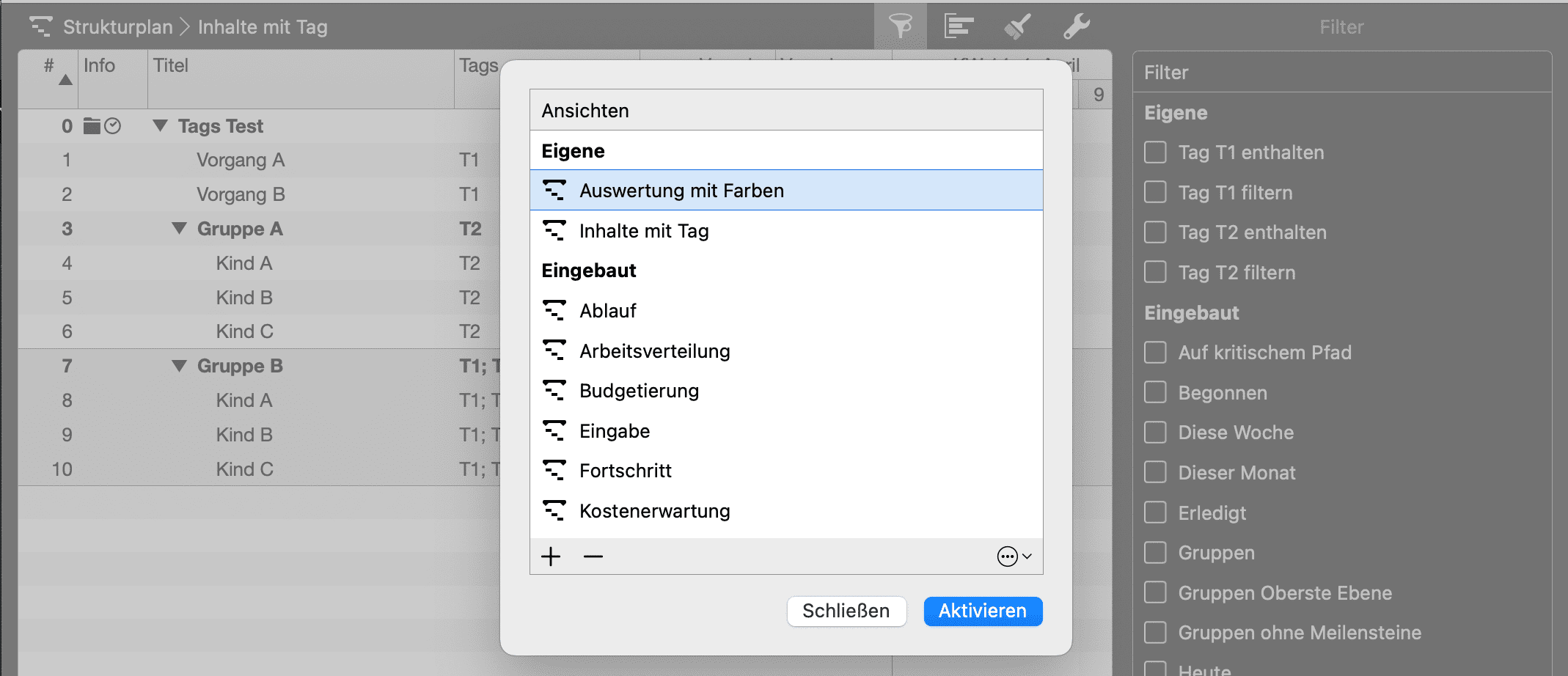Select the paintbrush style icon in the toolbar

[1016, 26]
